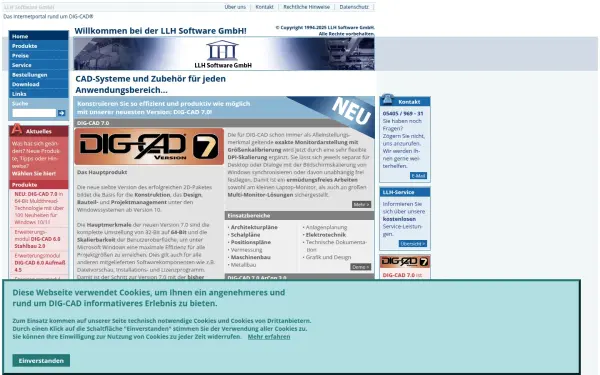The width and height of the screenshot is (600, 375).
Task: Open the Home navigation item
Action: point(39,36)
